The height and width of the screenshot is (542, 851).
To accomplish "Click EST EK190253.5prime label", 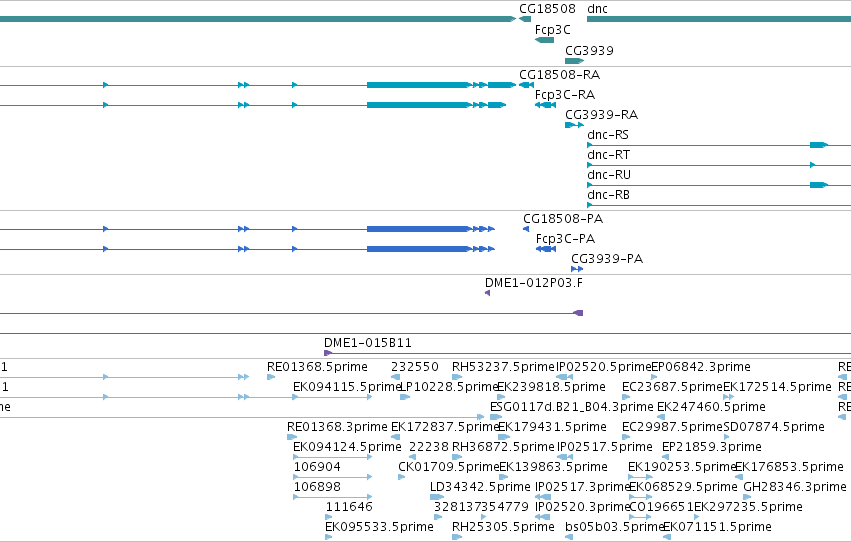I will [682, 468].
